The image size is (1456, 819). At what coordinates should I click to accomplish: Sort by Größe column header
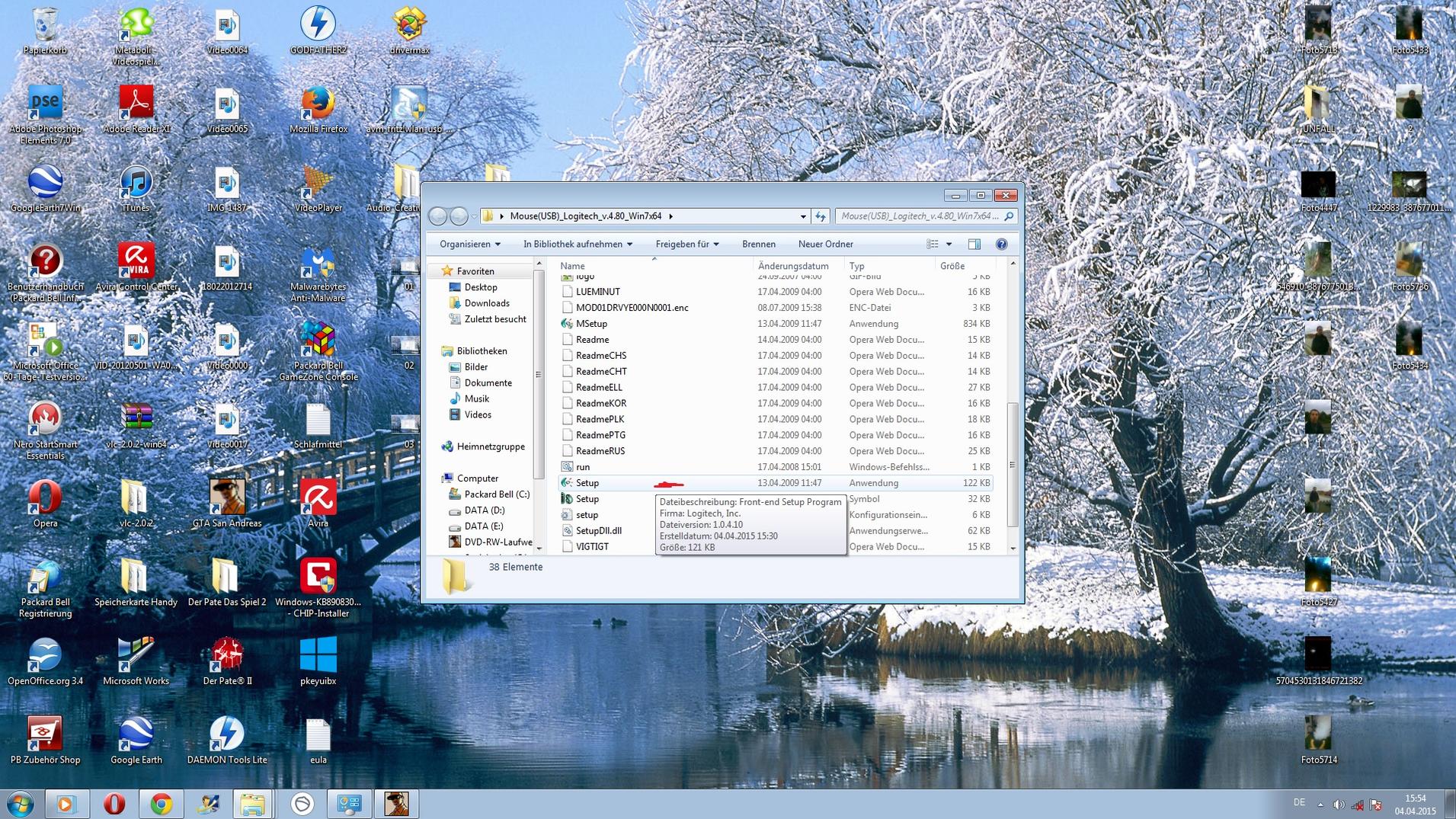tap(966, 266)
